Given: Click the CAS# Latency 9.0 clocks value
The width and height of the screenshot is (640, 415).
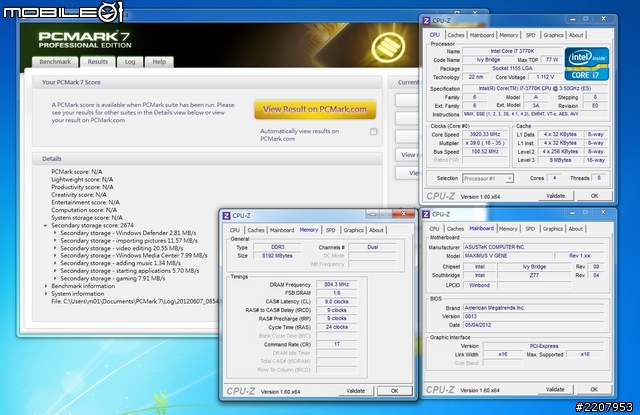Looking at the screenshot, I should tap(336, 302).
